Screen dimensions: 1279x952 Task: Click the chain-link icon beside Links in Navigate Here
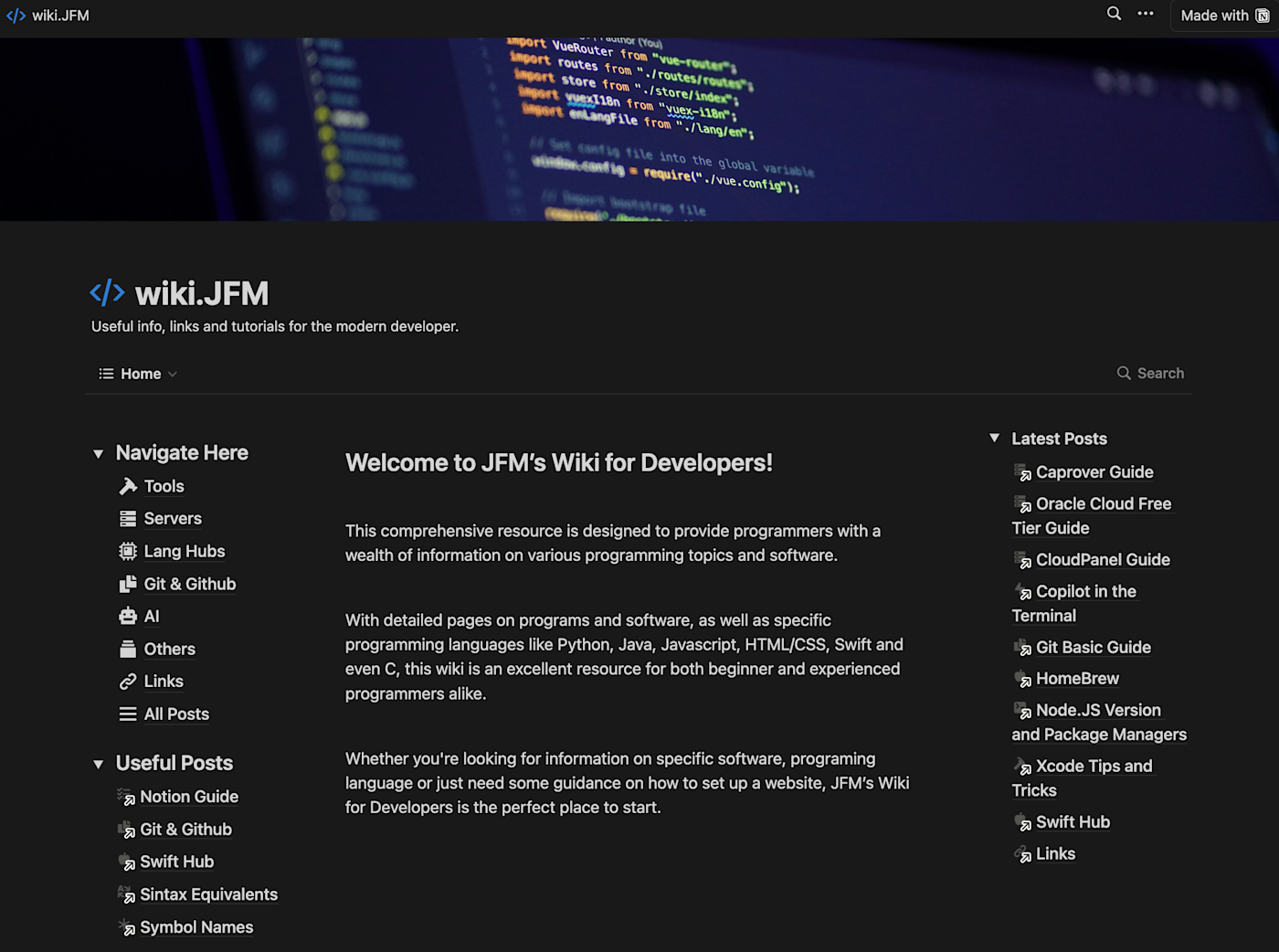(128, 682)
